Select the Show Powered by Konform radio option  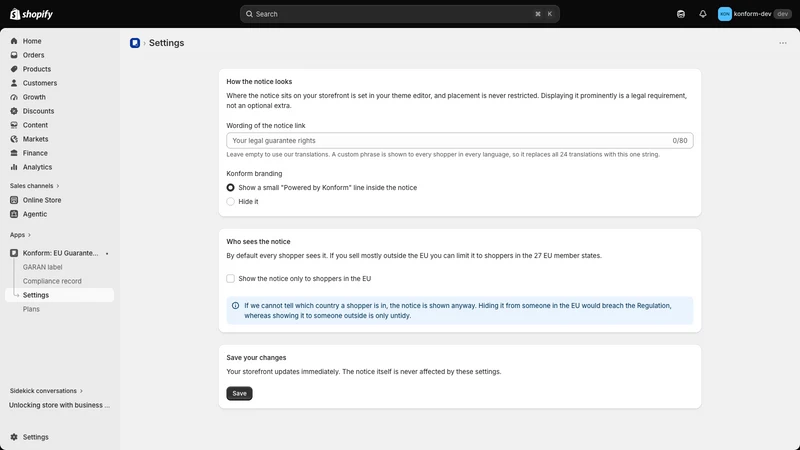click(231, 188)
